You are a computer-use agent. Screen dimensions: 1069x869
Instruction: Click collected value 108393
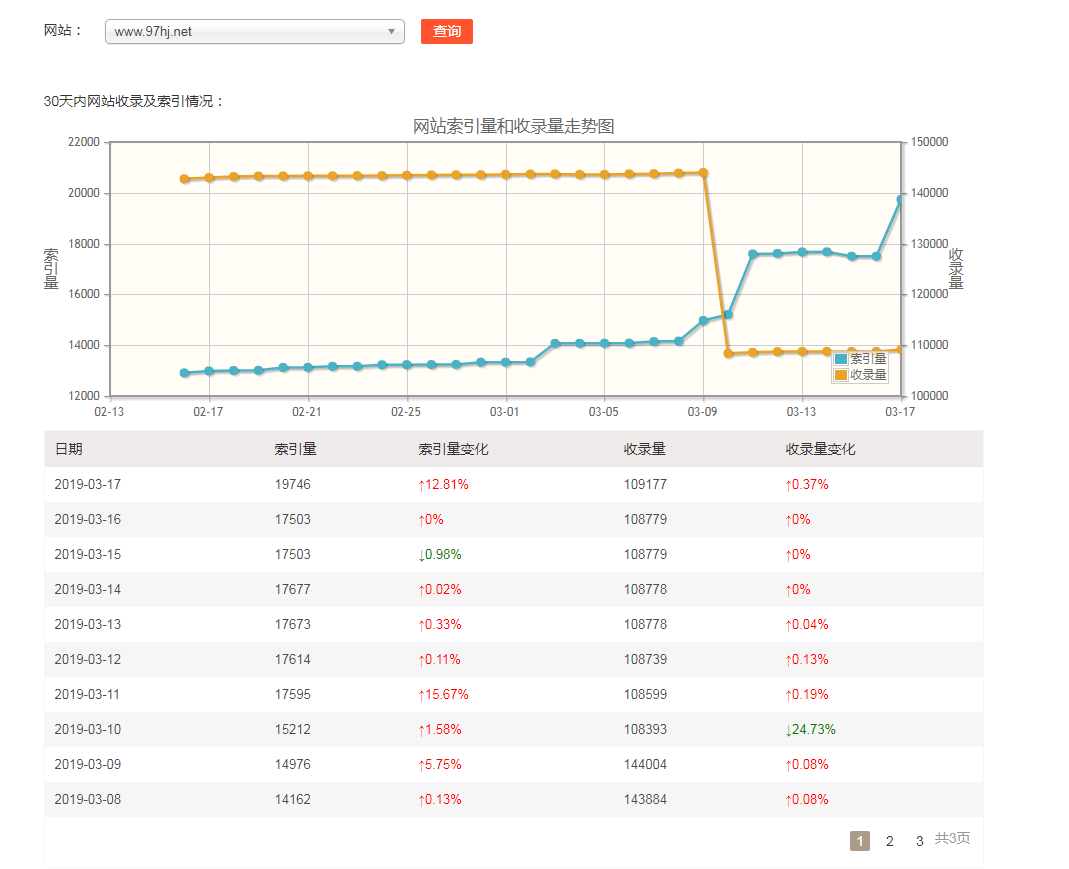click(x=645, y=729)
